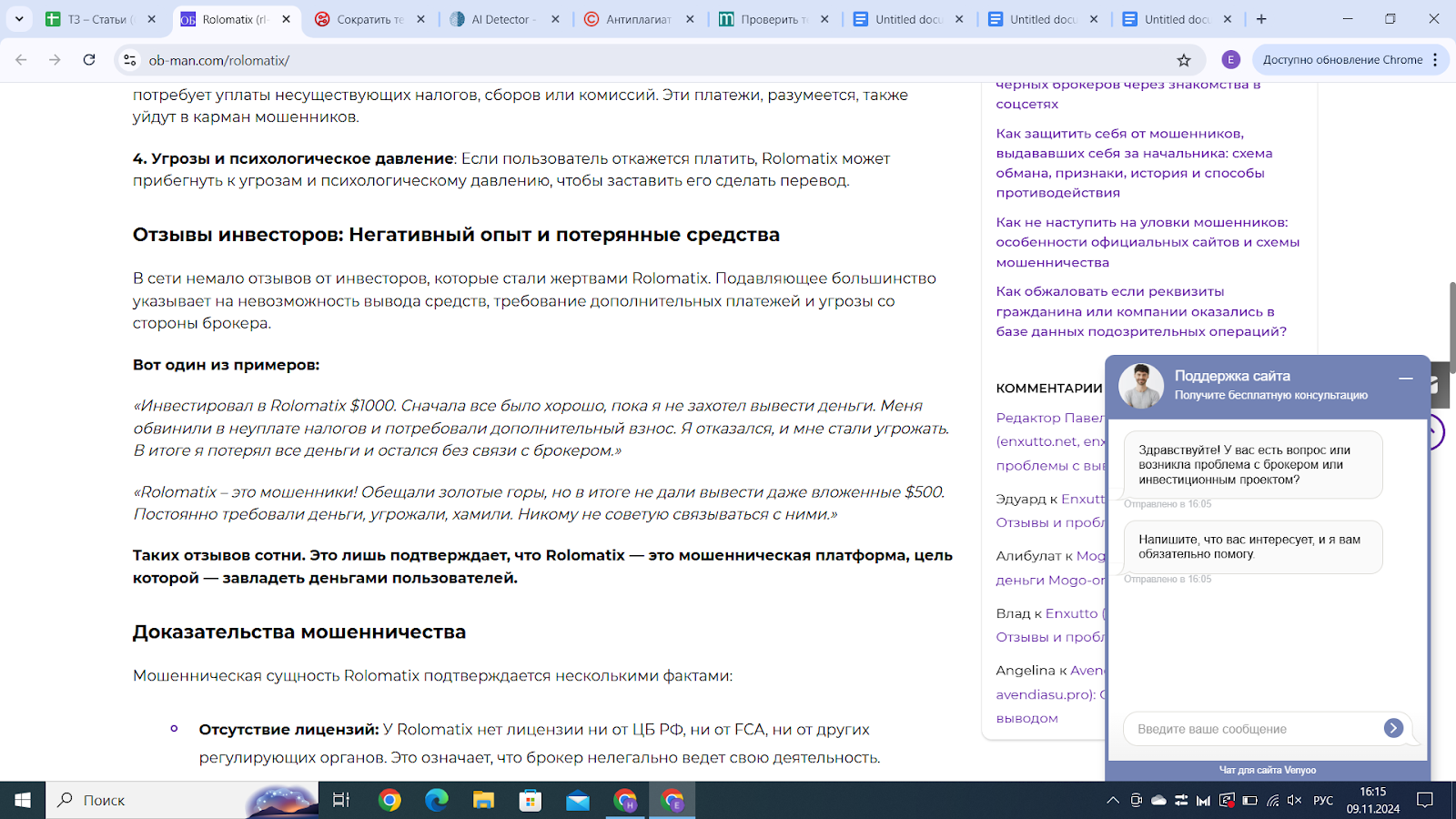Screen dimensions: 1456x819
Task: Open Microsoft Store from the taskbar
Action: [531, 800]
